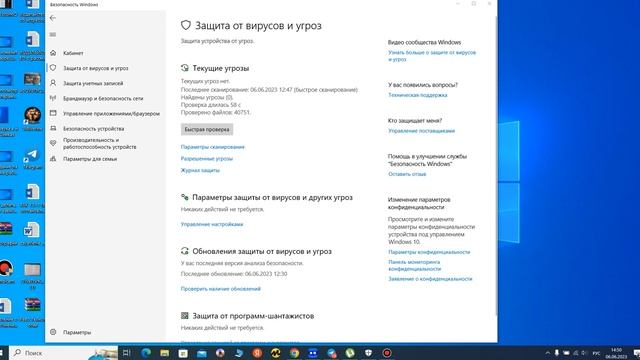
Task: Open Техническая поддержка link
Action: click(x=418, y=95)
